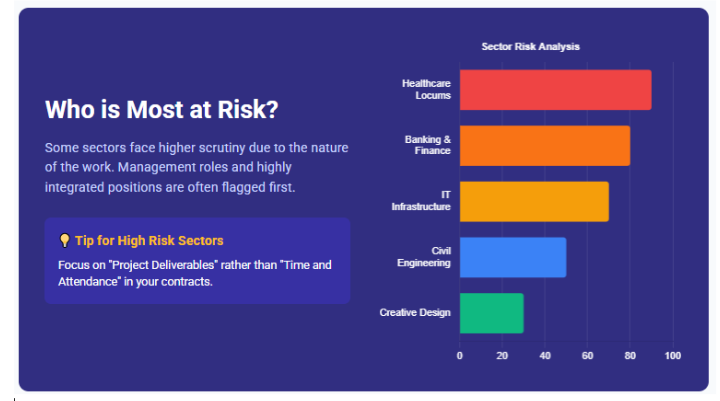Image resolution: width=720 pixels, height=401 pixels.
Task: Select the "Creative Design" axis label
Action: 415,313
